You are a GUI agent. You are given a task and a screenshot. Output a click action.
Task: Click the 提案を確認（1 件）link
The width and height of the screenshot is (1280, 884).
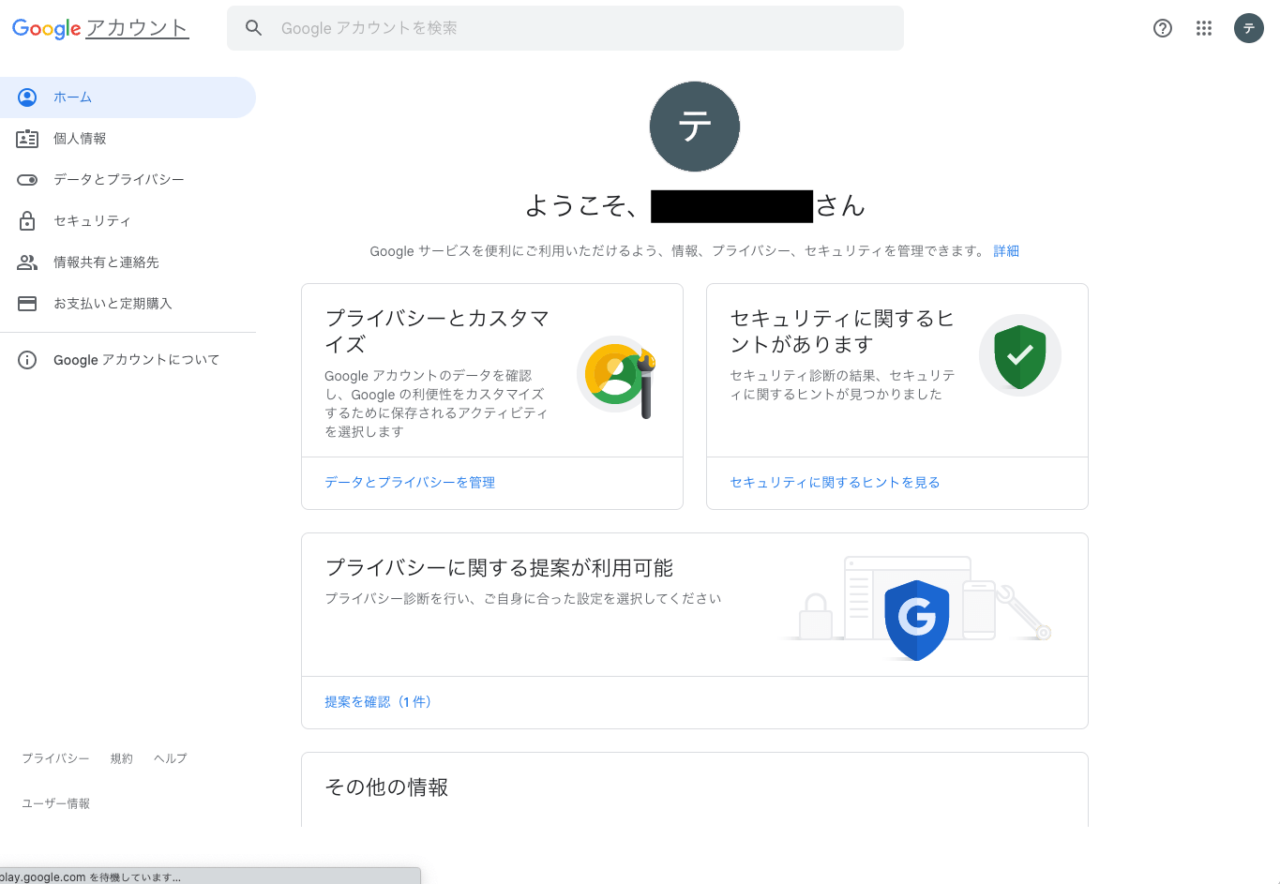tap(378, 702)
